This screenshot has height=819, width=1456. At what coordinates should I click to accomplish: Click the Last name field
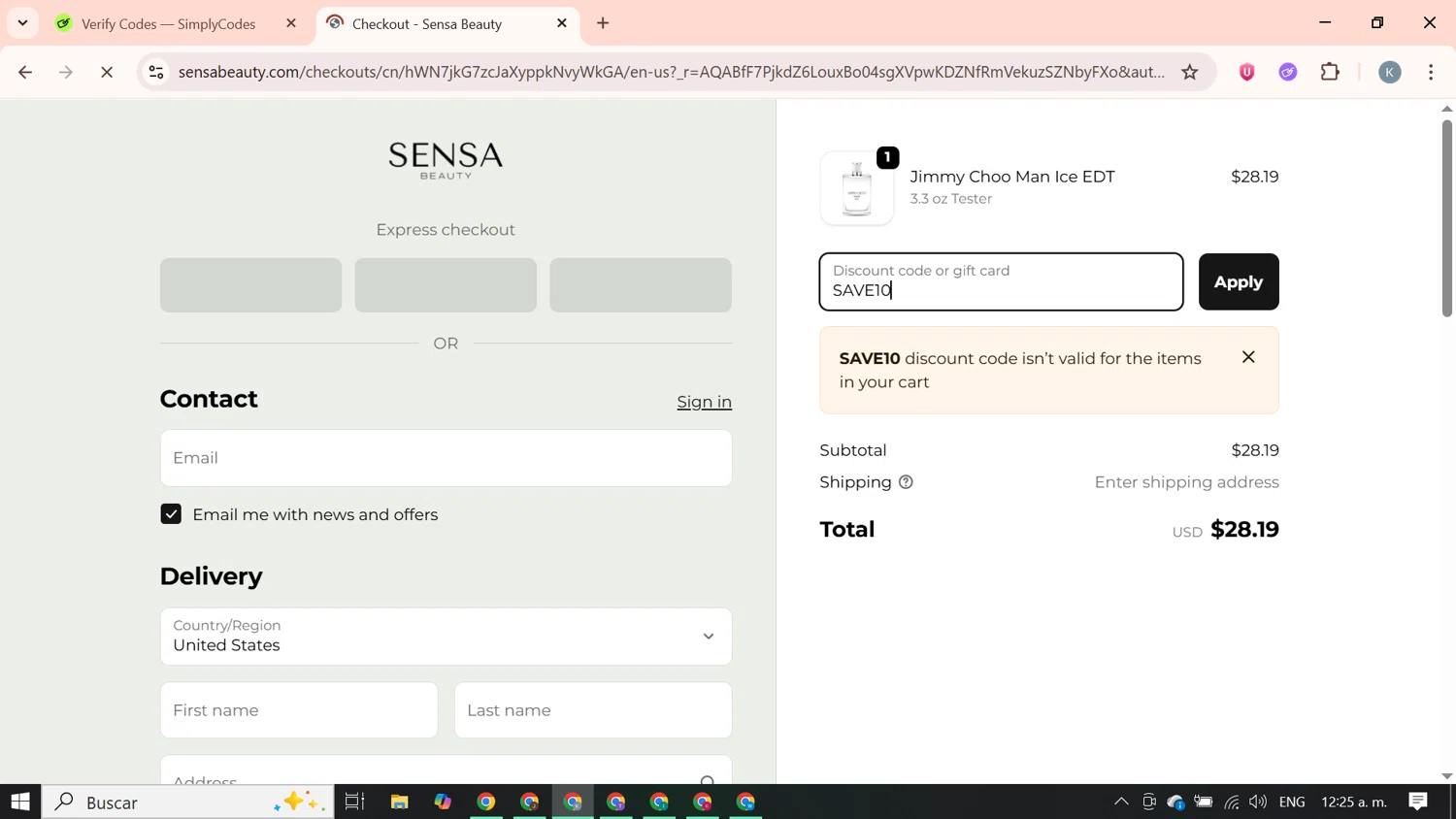click(593, 710)
